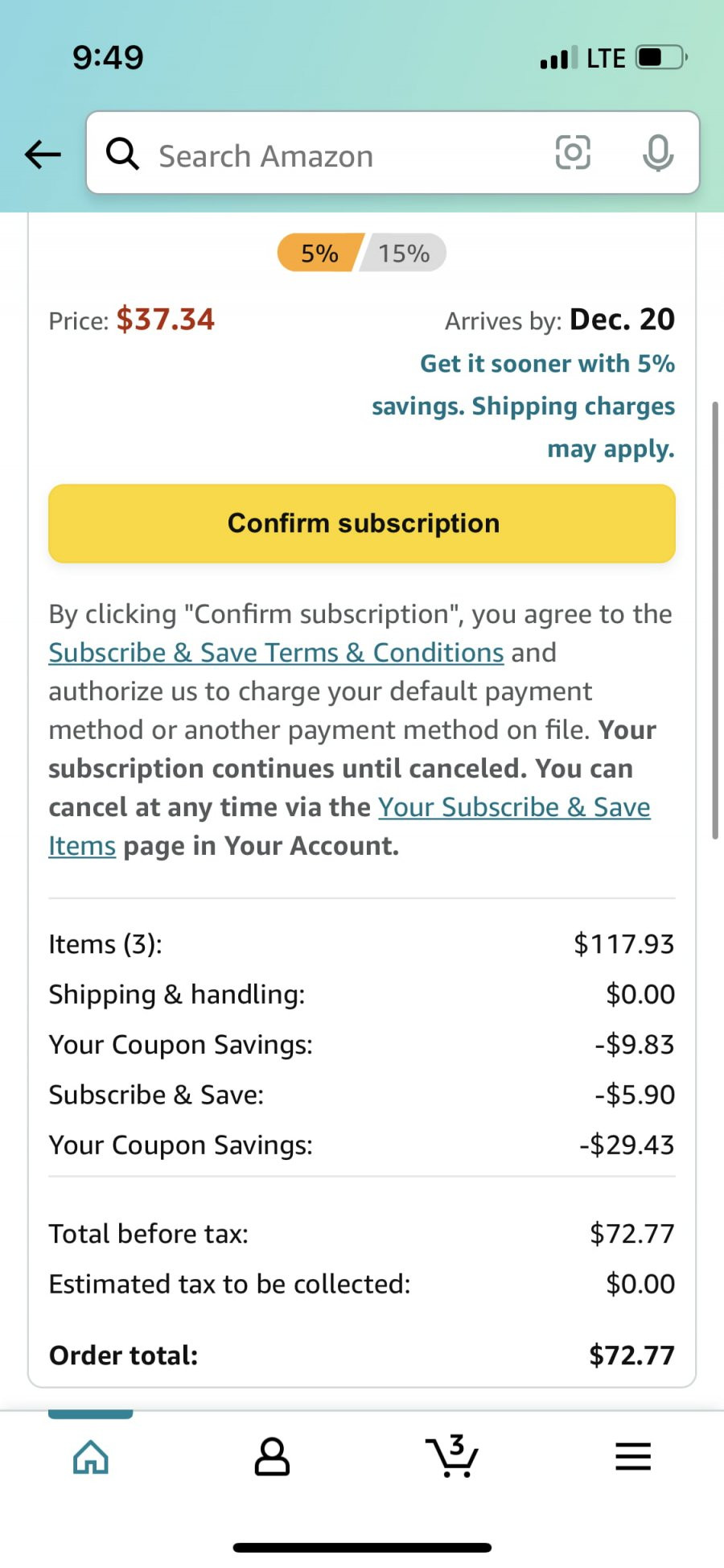Confirm subscription with yellow button
724x1568 pixels.
pyautogui.click(x=362, y=523)
